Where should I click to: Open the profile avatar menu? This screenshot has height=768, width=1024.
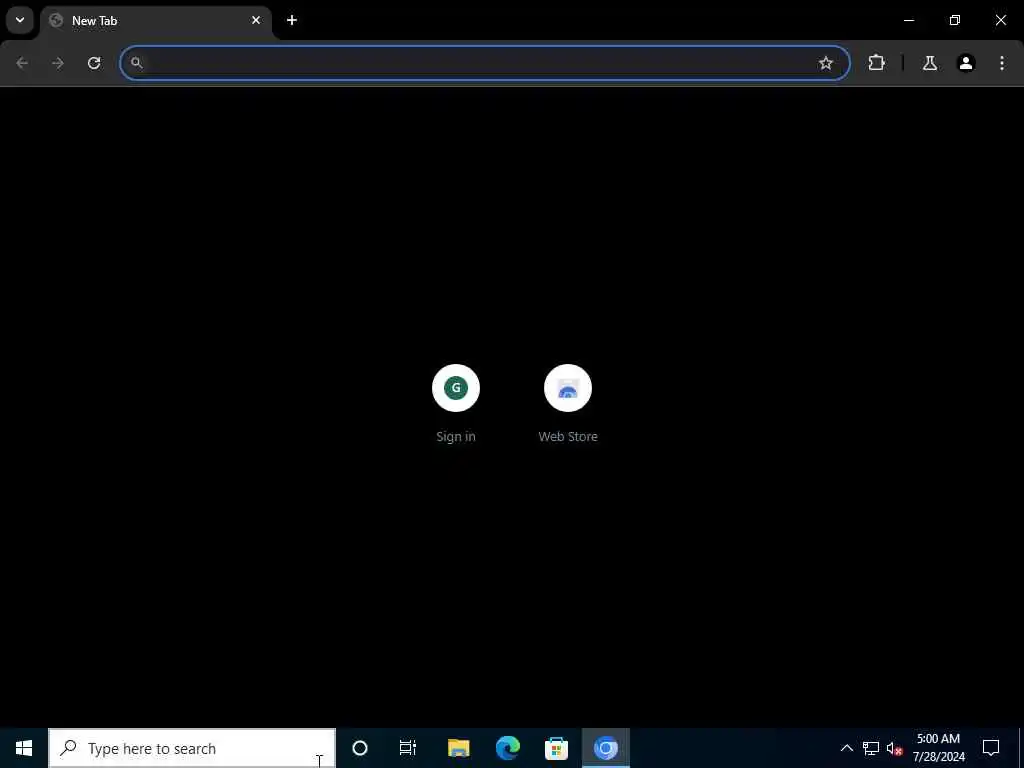966,63
